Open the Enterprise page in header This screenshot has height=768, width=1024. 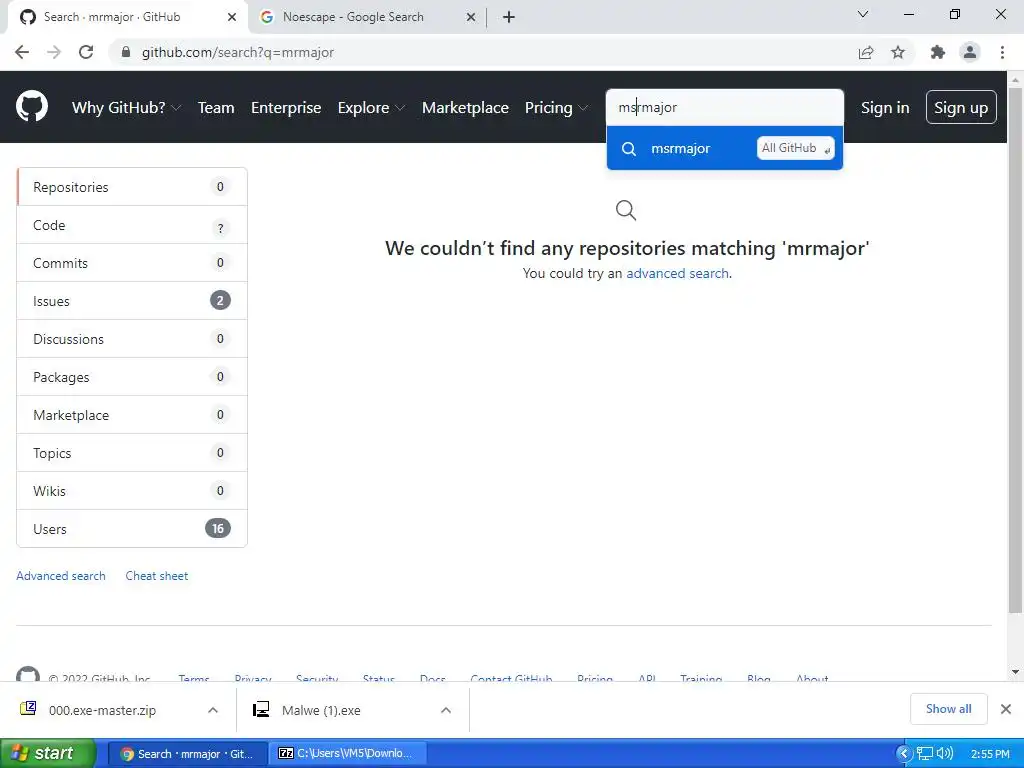pos(286,108)
